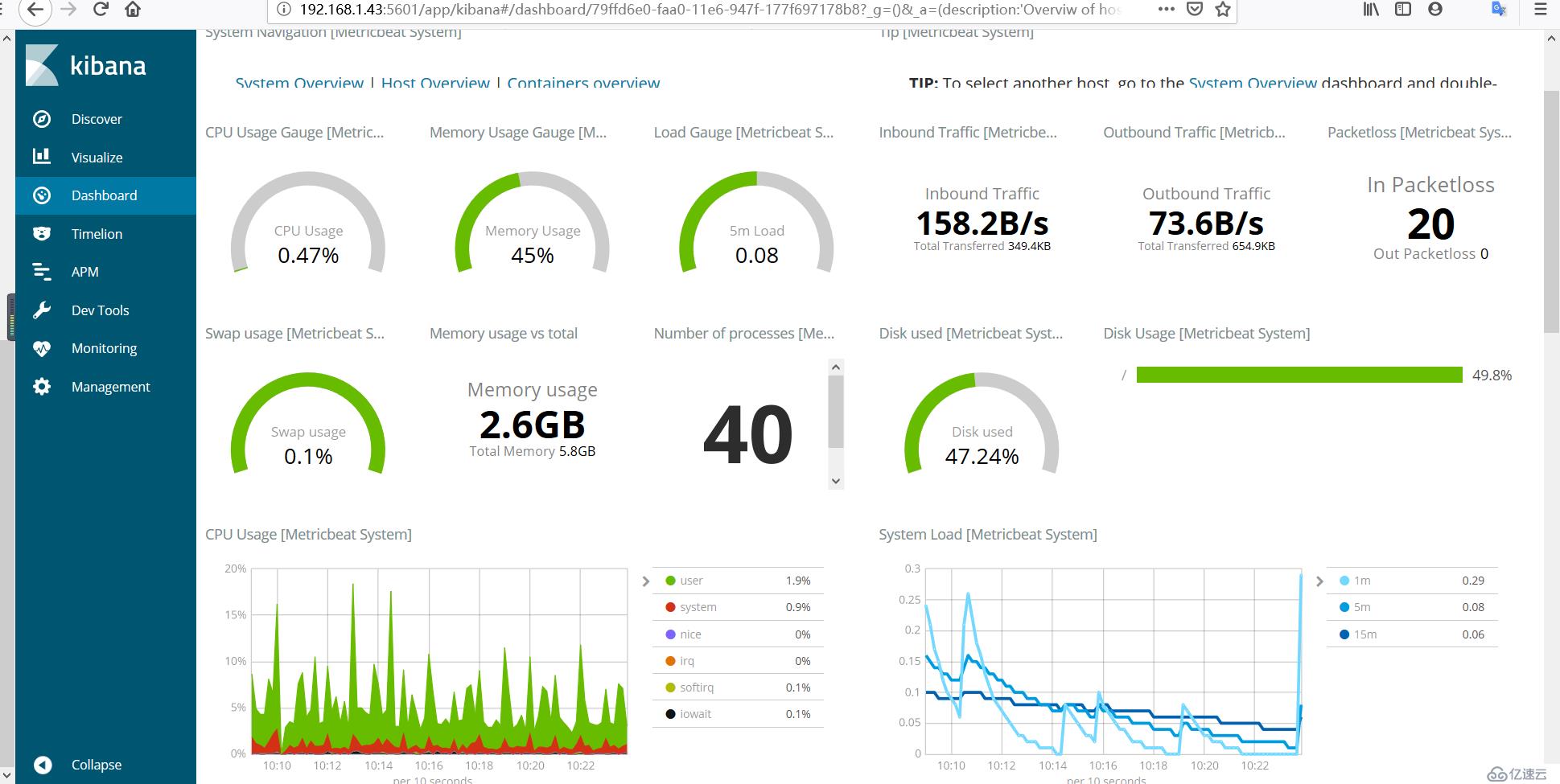The width and height of the screenshot is (1560, 784).
Task: Open Monitoring heartbeat icon
Action: [42, 348]
